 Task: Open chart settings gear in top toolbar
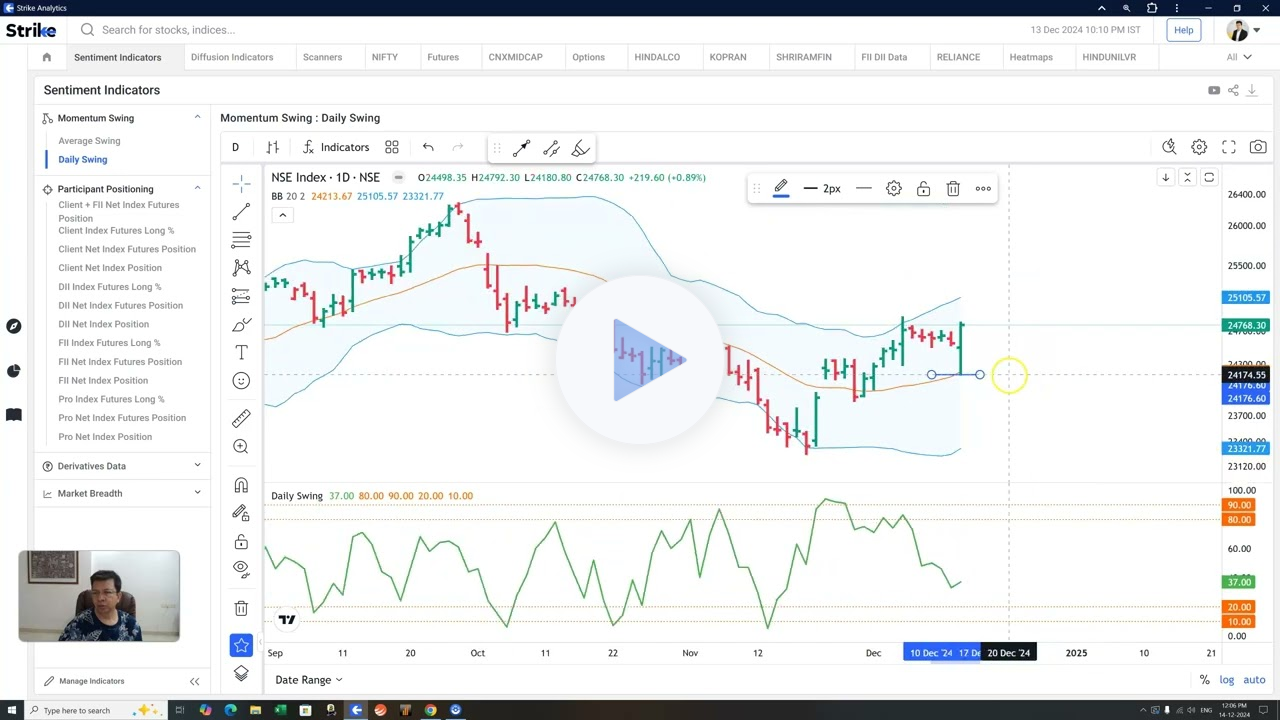tap(1199, 147)
